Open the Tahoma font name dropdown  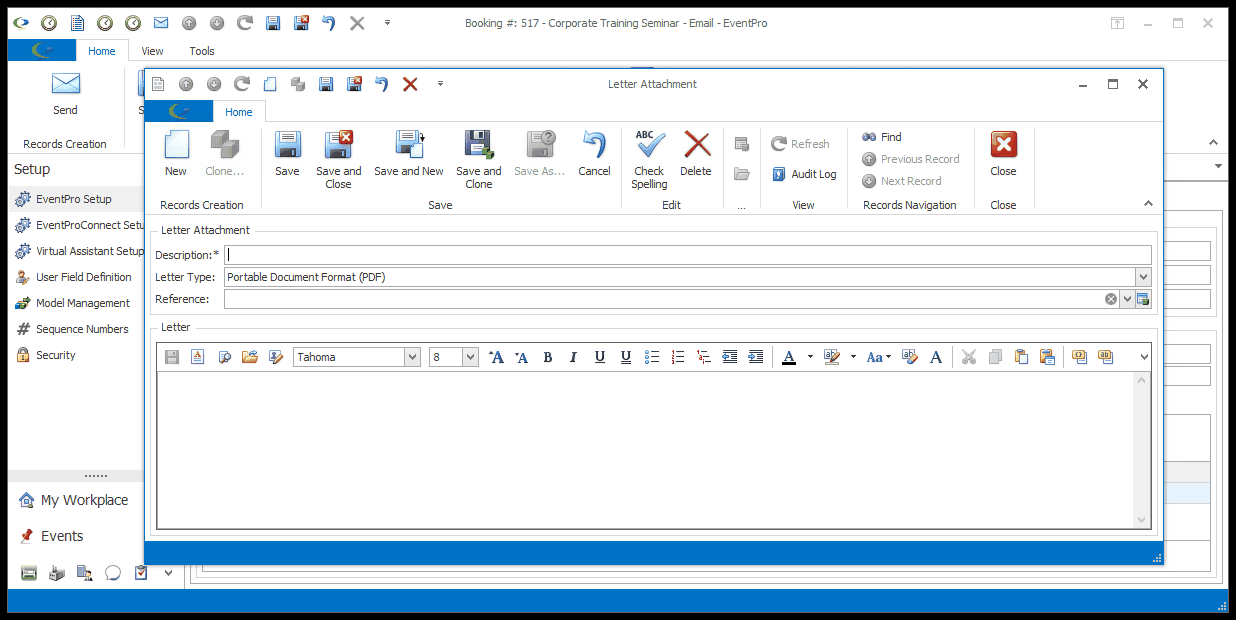click(412, 357)
